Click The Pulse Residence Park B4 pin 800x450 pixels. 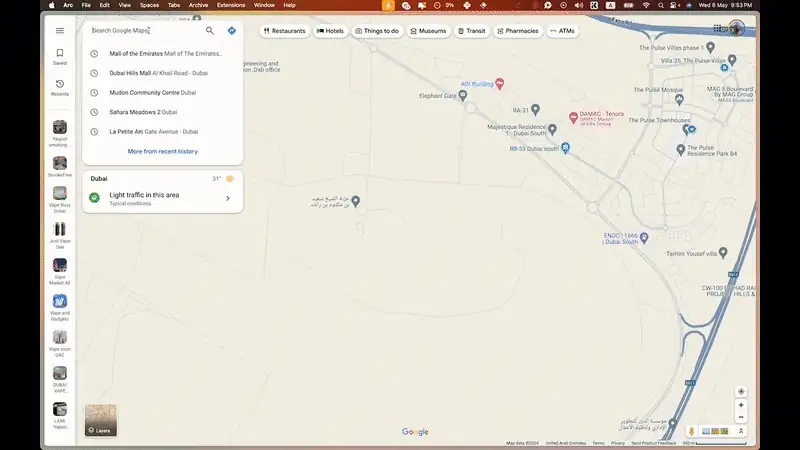(x=681, y=149)
